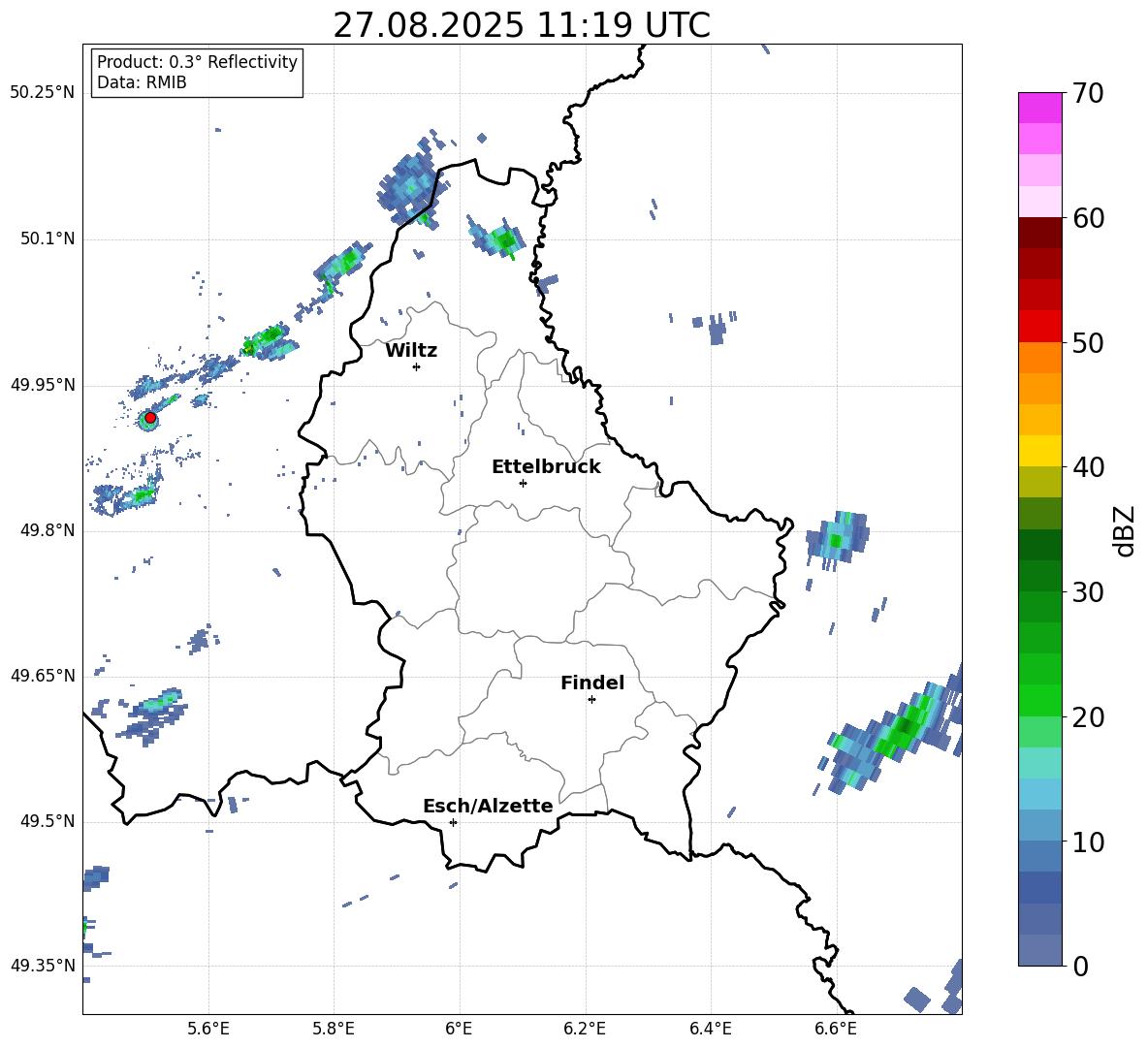This screenshot has width=1148, height=1048.
Task: Click the colorbar value 0
Action: click(x=1081, y=966)
